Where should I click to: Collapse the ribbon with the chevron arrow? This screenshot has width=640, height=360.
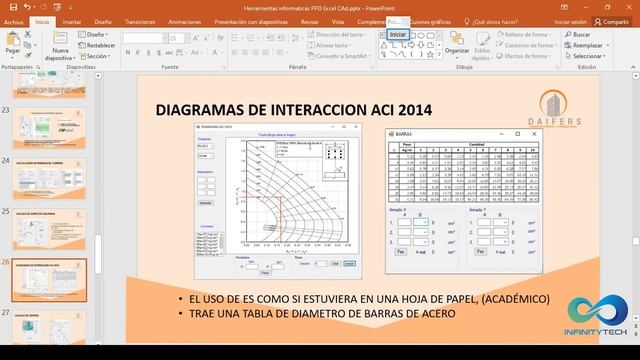(633, 67)
